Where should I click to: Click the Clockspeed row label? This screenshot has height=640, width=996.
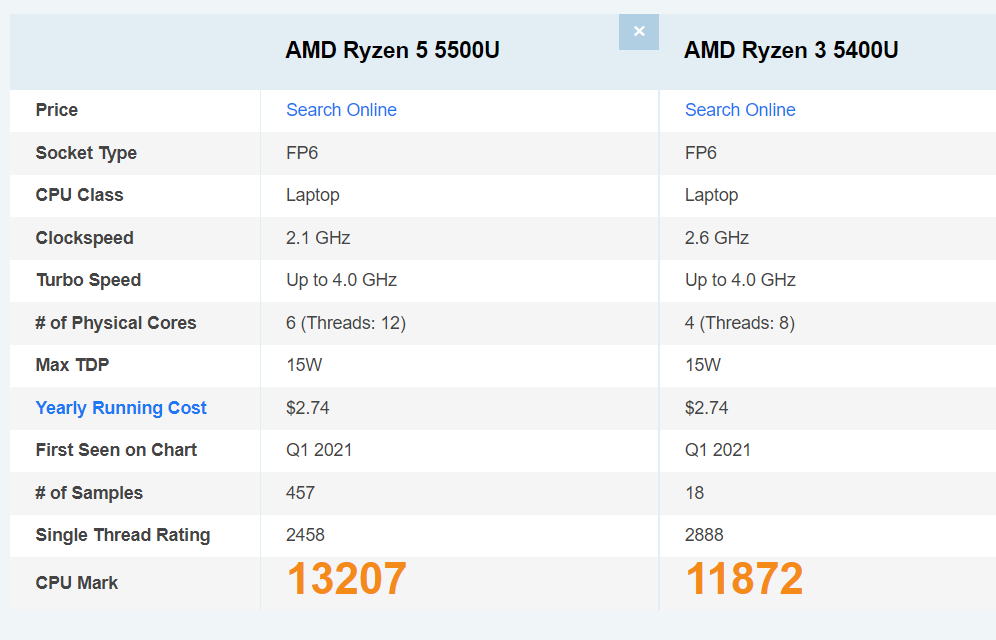84,238
